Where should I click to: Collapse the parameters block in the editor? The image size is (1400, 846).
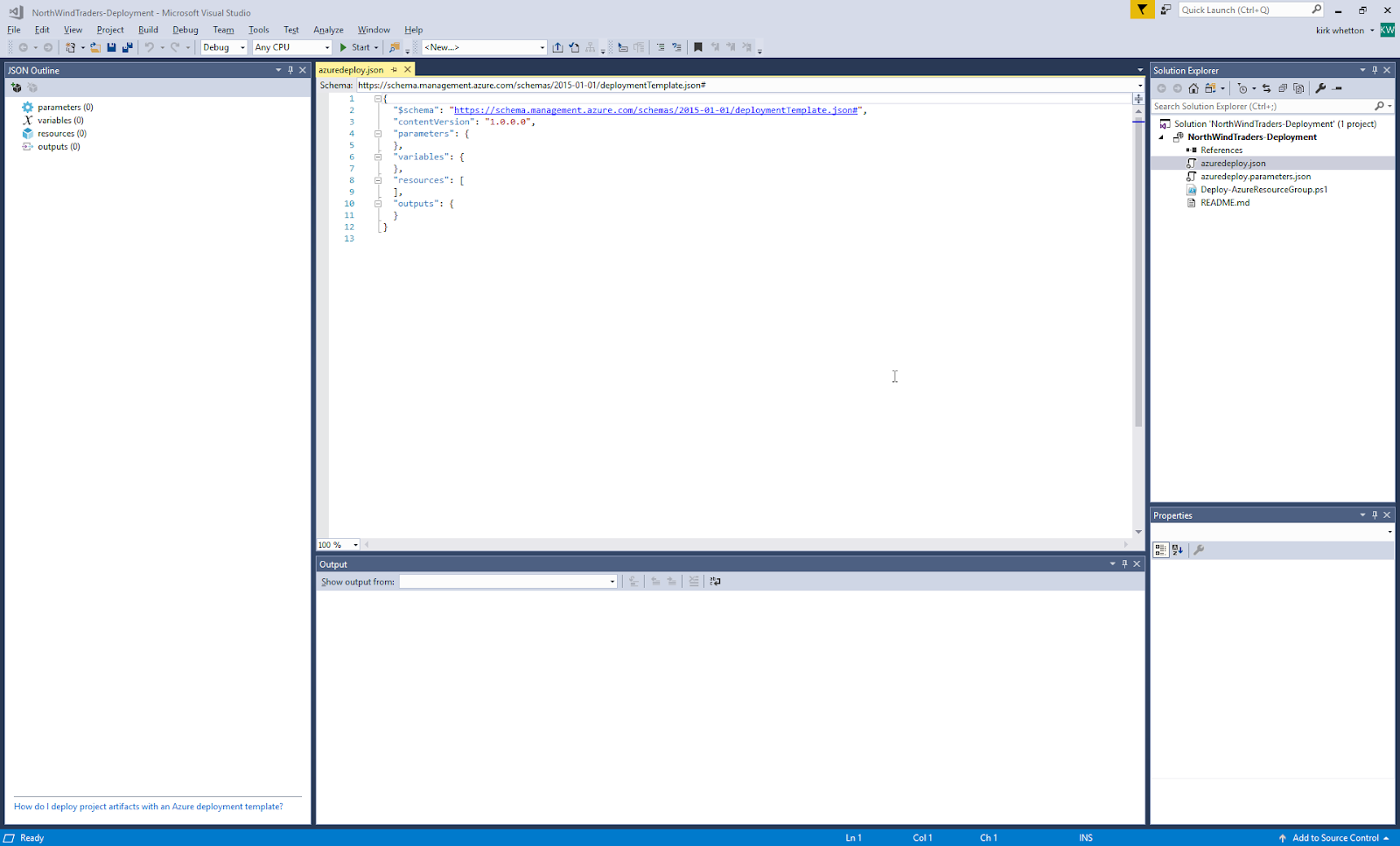378,133
